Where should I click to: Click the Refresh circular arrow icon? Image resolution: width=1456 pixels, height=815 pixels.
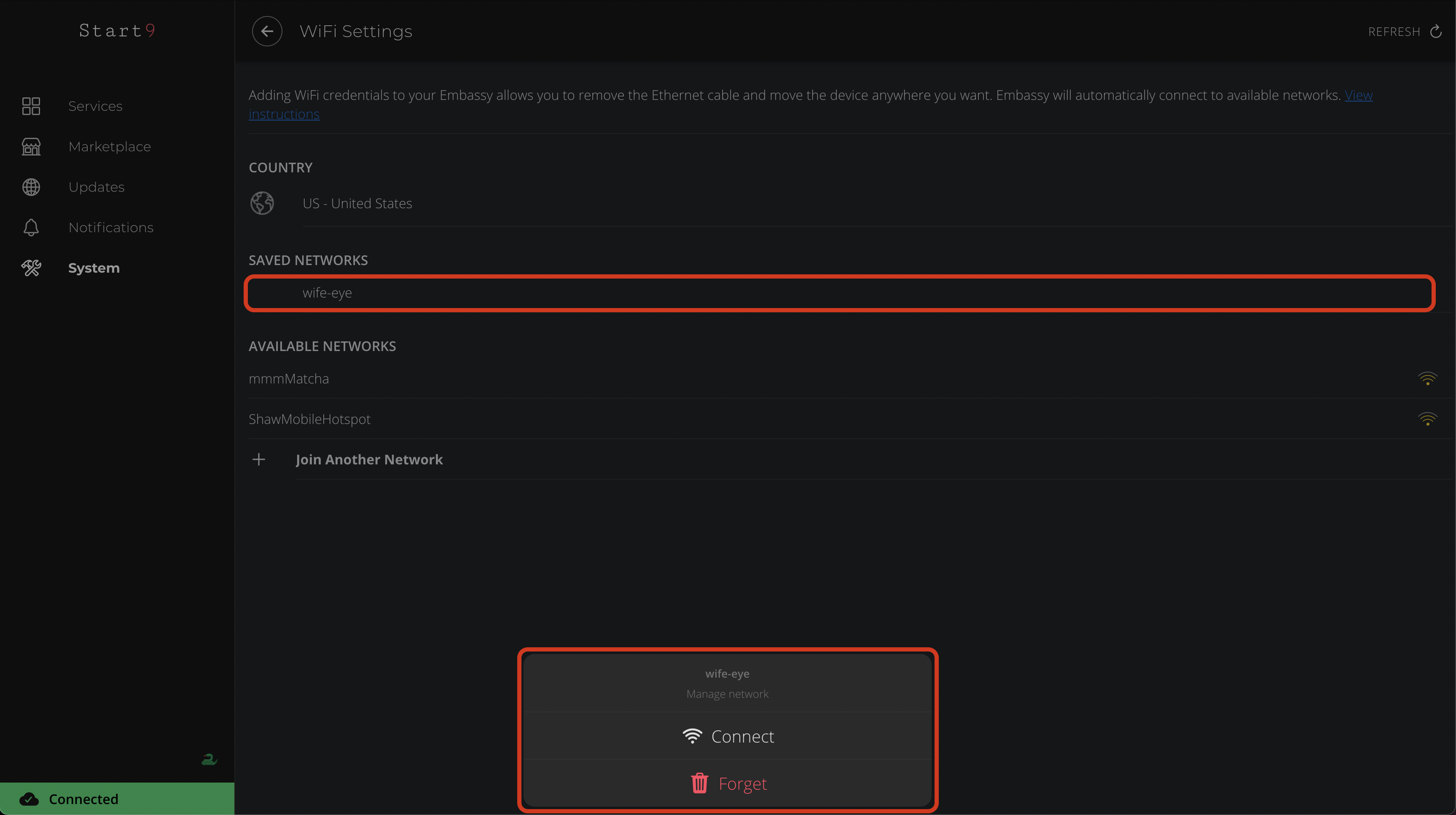coord(1436,32)
